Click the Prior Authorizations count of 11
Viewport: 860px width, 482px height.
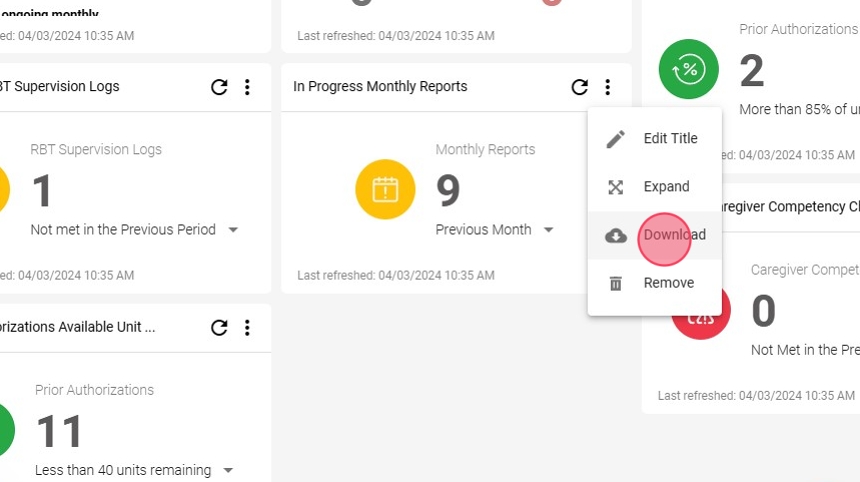59,432
